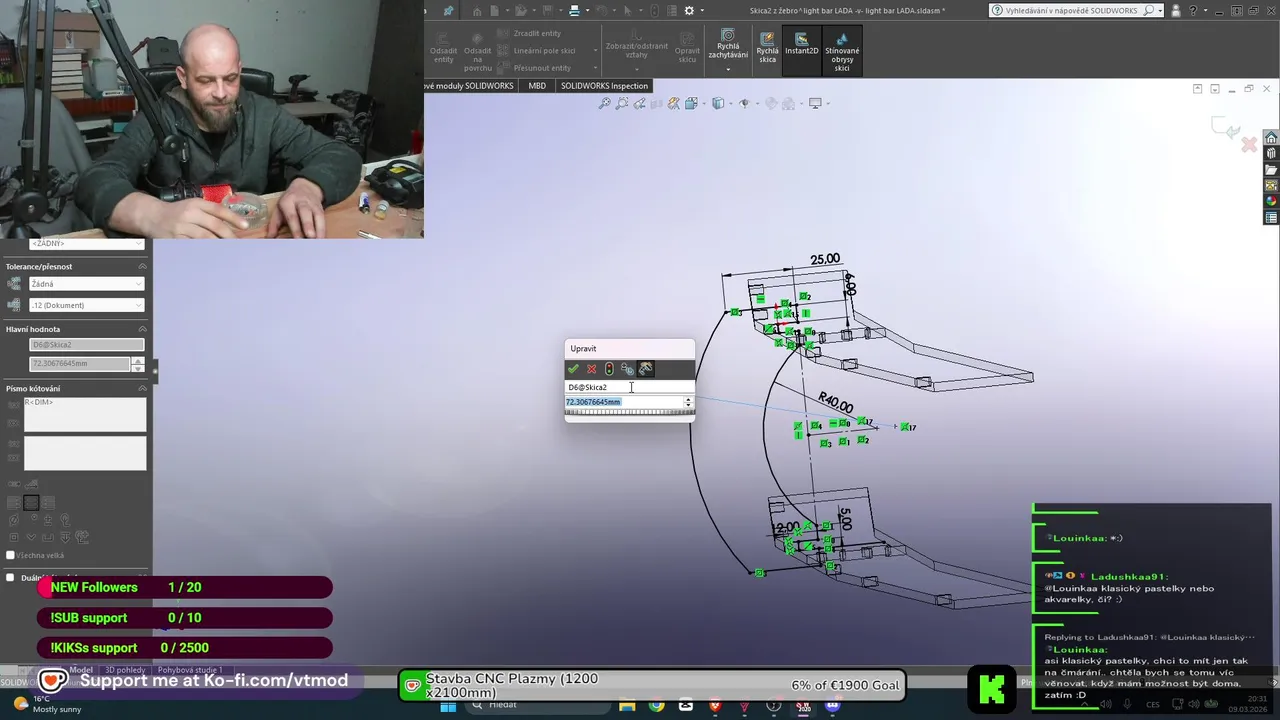Insert the plus/minus symbol in dimension text

tap(49, 521)
